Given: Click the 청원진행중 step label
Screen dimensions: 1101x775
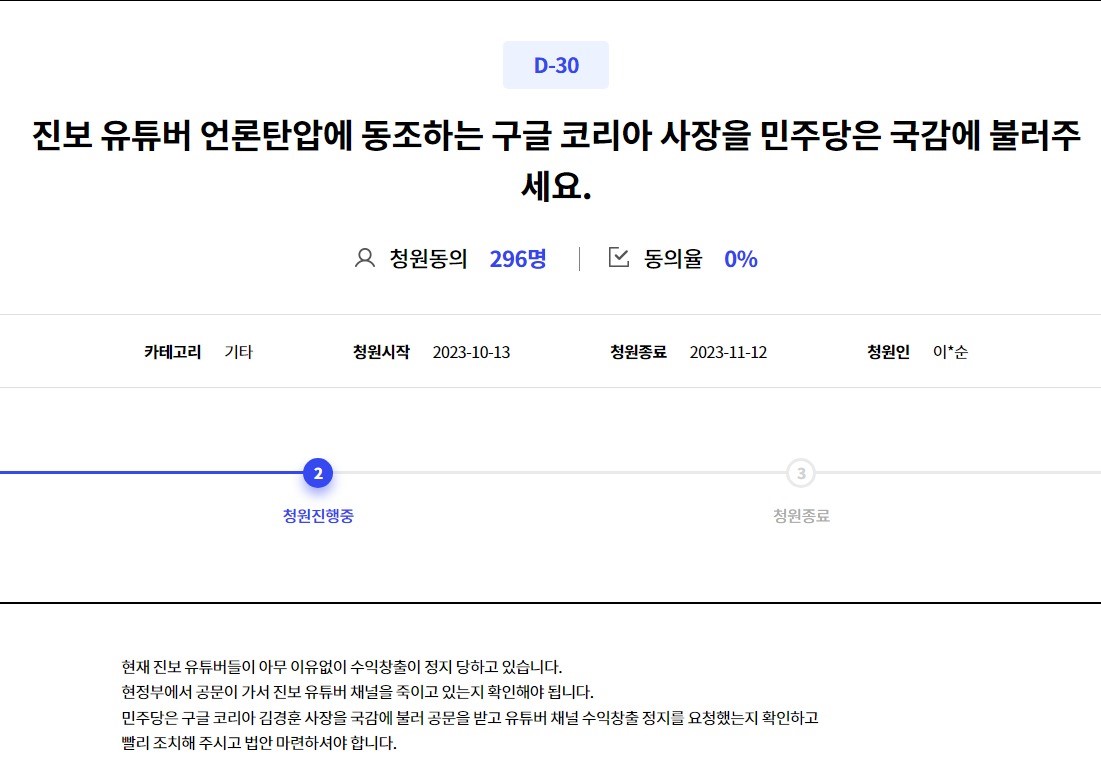Looking at the screenshot, I should (x=318, y=516).
